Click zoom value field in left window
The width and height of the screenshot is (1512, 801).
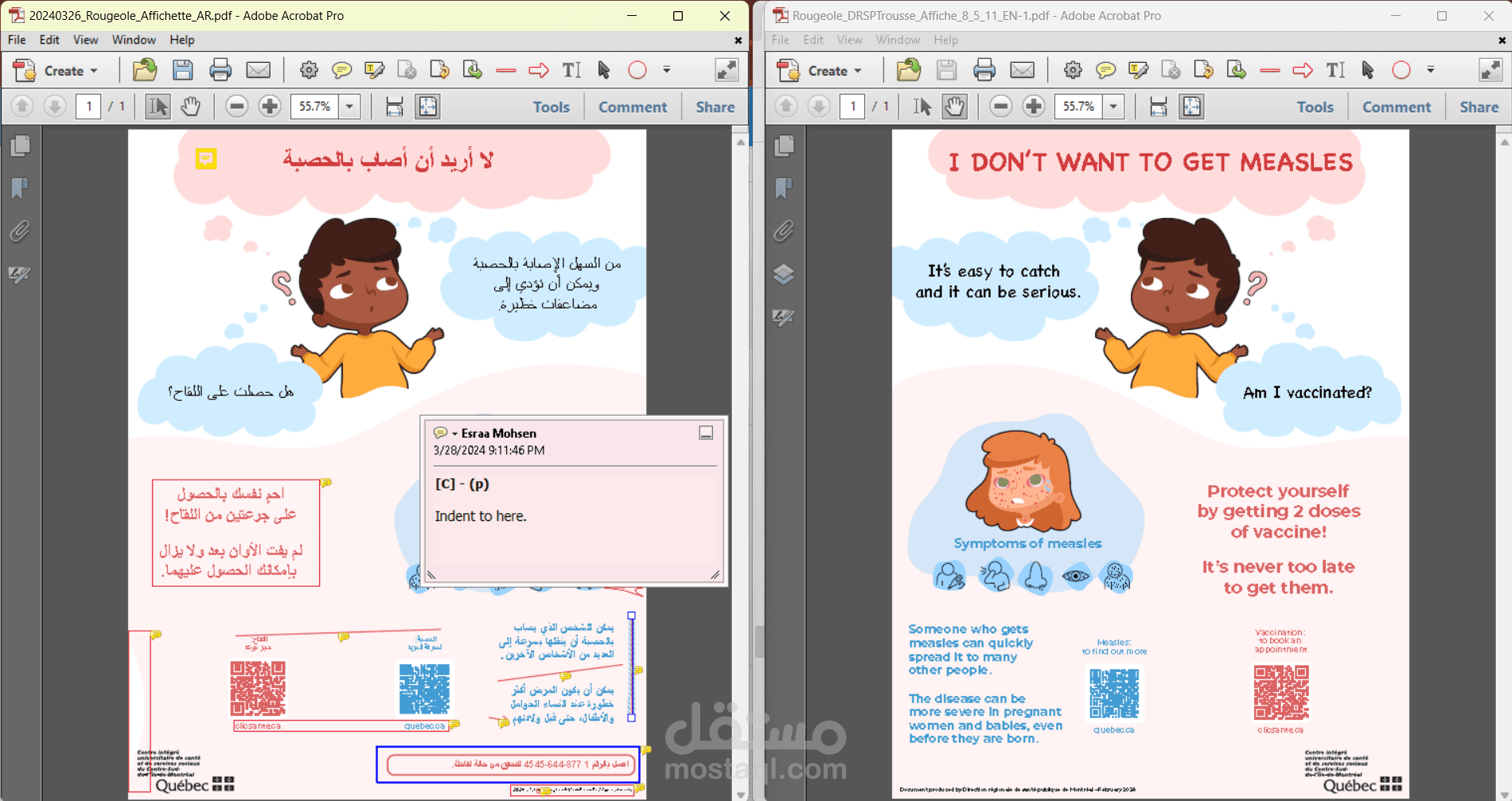(315, 106)
